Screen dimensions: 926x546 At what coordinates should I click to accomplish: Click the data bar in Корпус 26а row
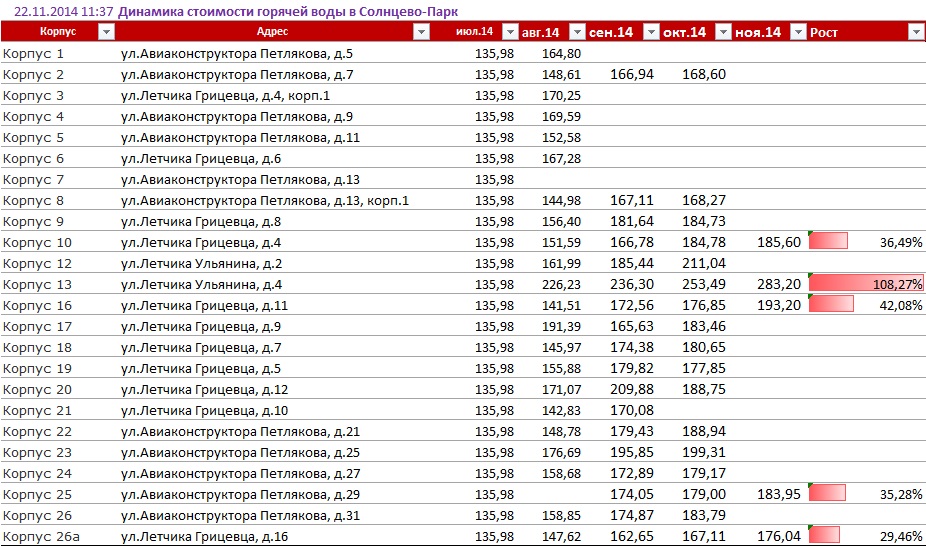pos(824,535)
